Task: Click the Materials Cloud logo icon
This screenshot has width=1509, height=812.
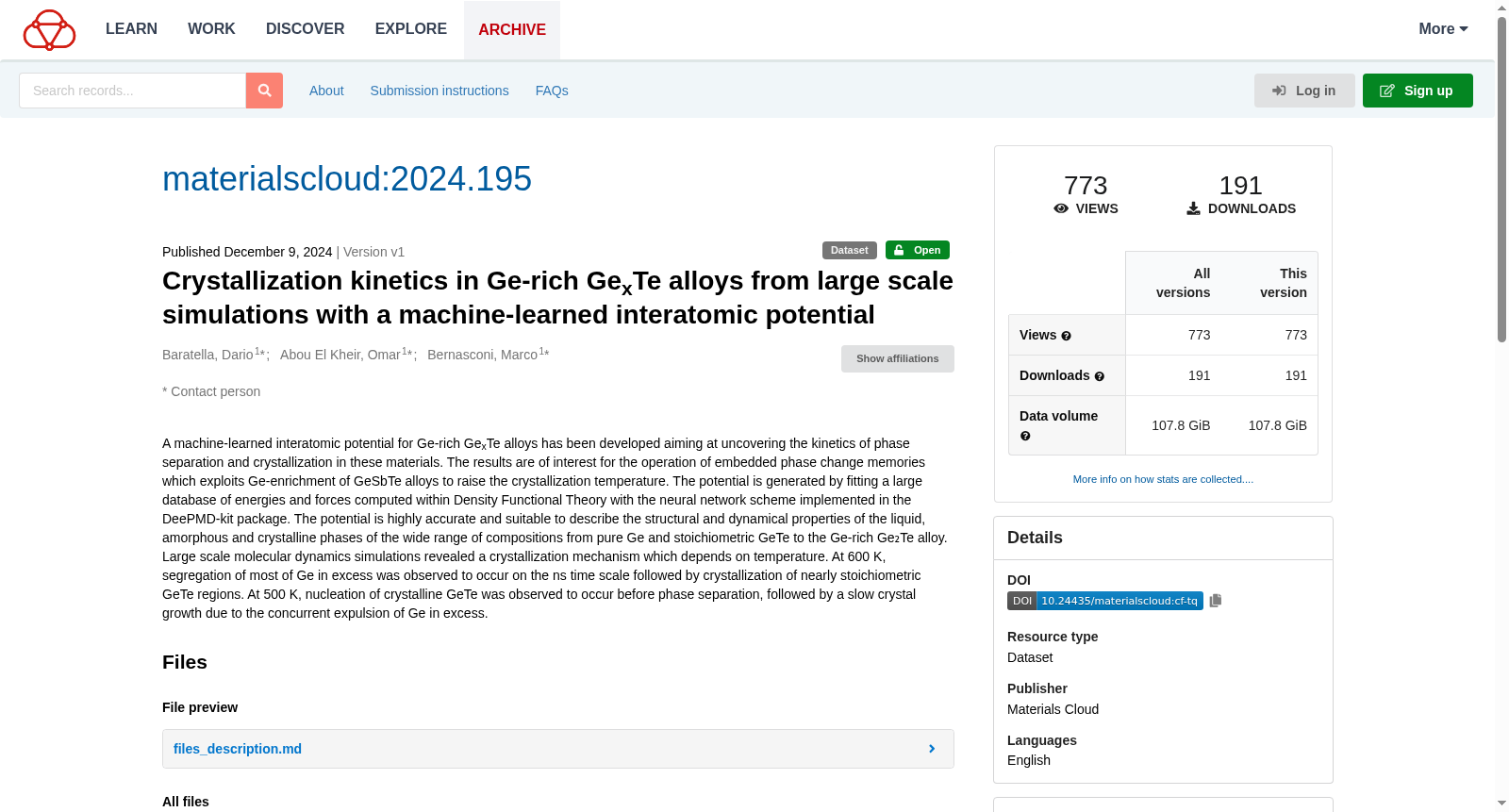Action: pyautogui.click(x=49, y=29)
